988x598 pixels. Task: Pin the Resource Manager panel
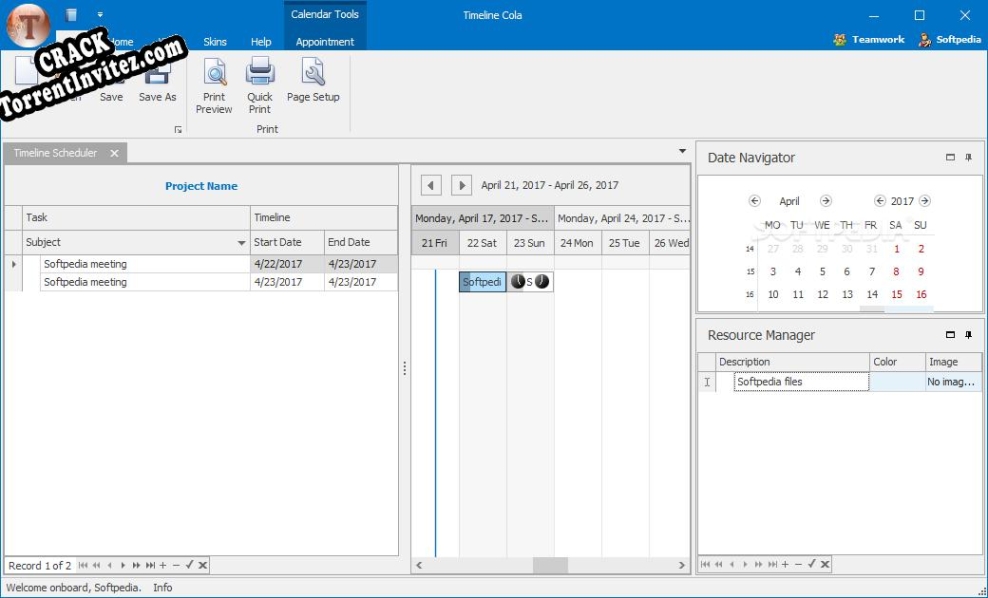click(x=970, y=335)
